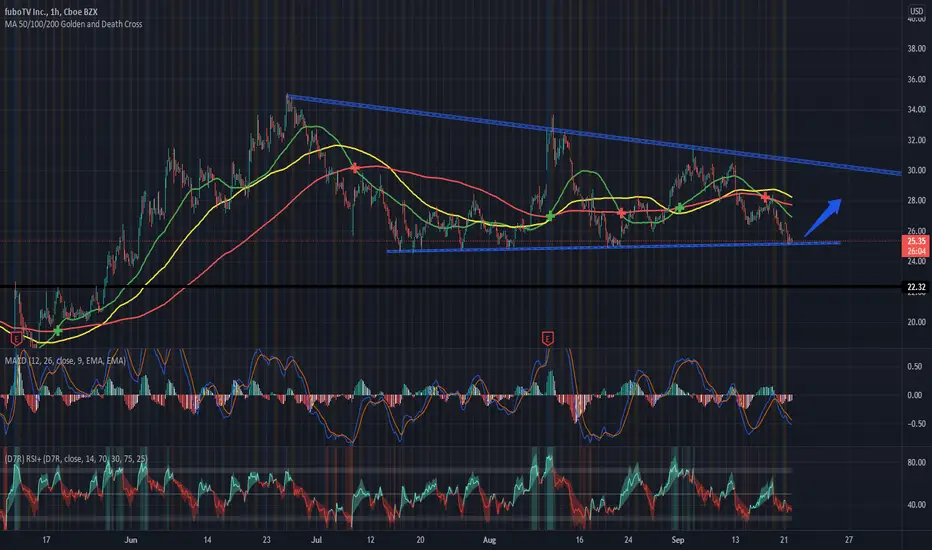Click the 17 date label on the time axis
The height and width of the screenshot is (550, 932).
[x=46, y=540]
